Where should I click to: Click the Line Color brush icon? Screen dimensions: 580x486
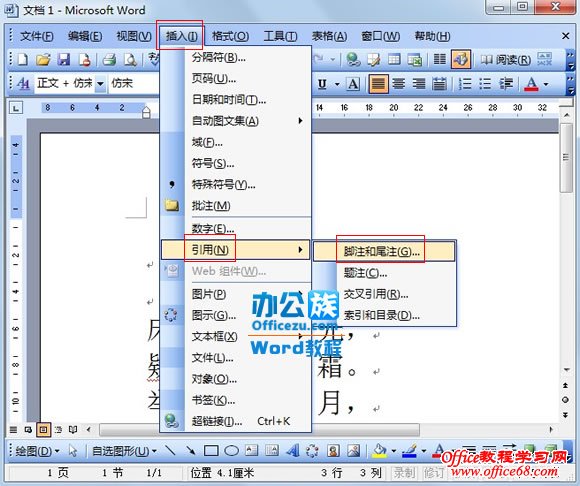409,451
